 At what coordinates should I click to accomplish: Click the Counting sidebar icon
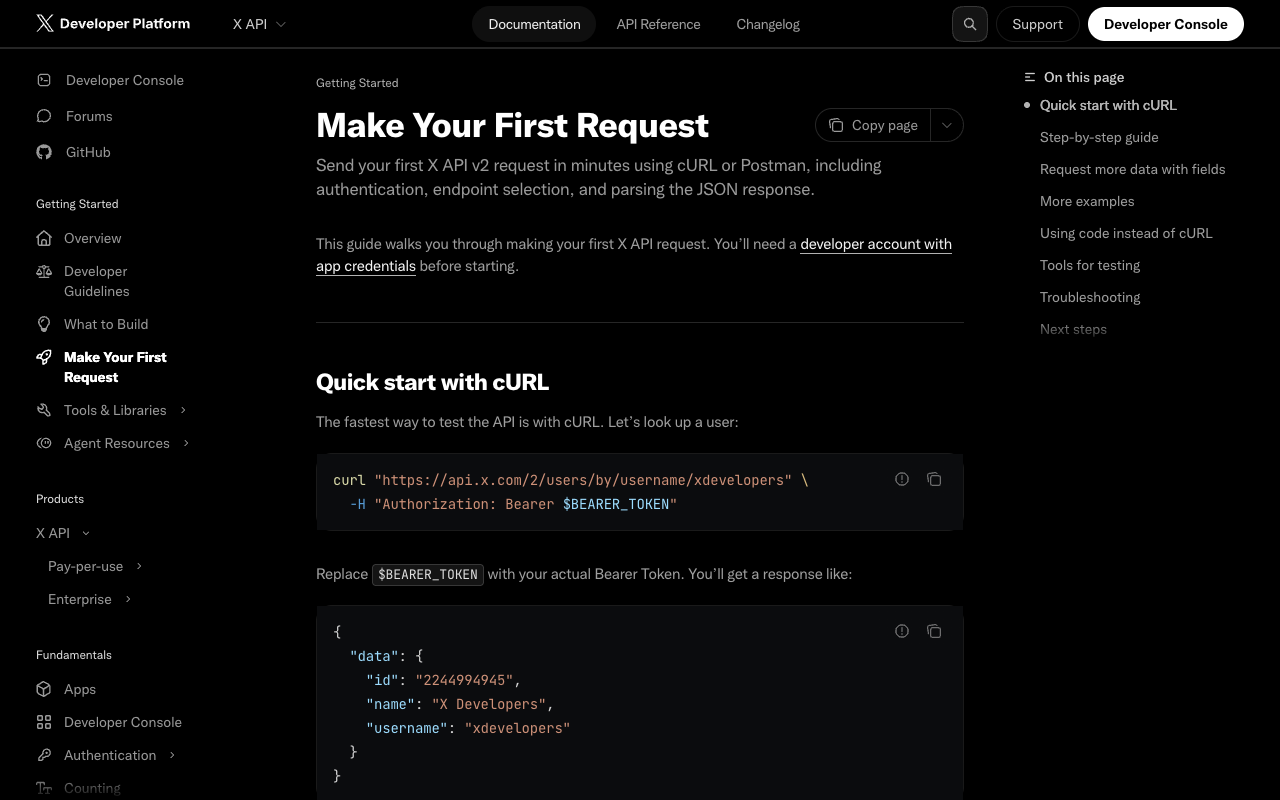(44, 788)
